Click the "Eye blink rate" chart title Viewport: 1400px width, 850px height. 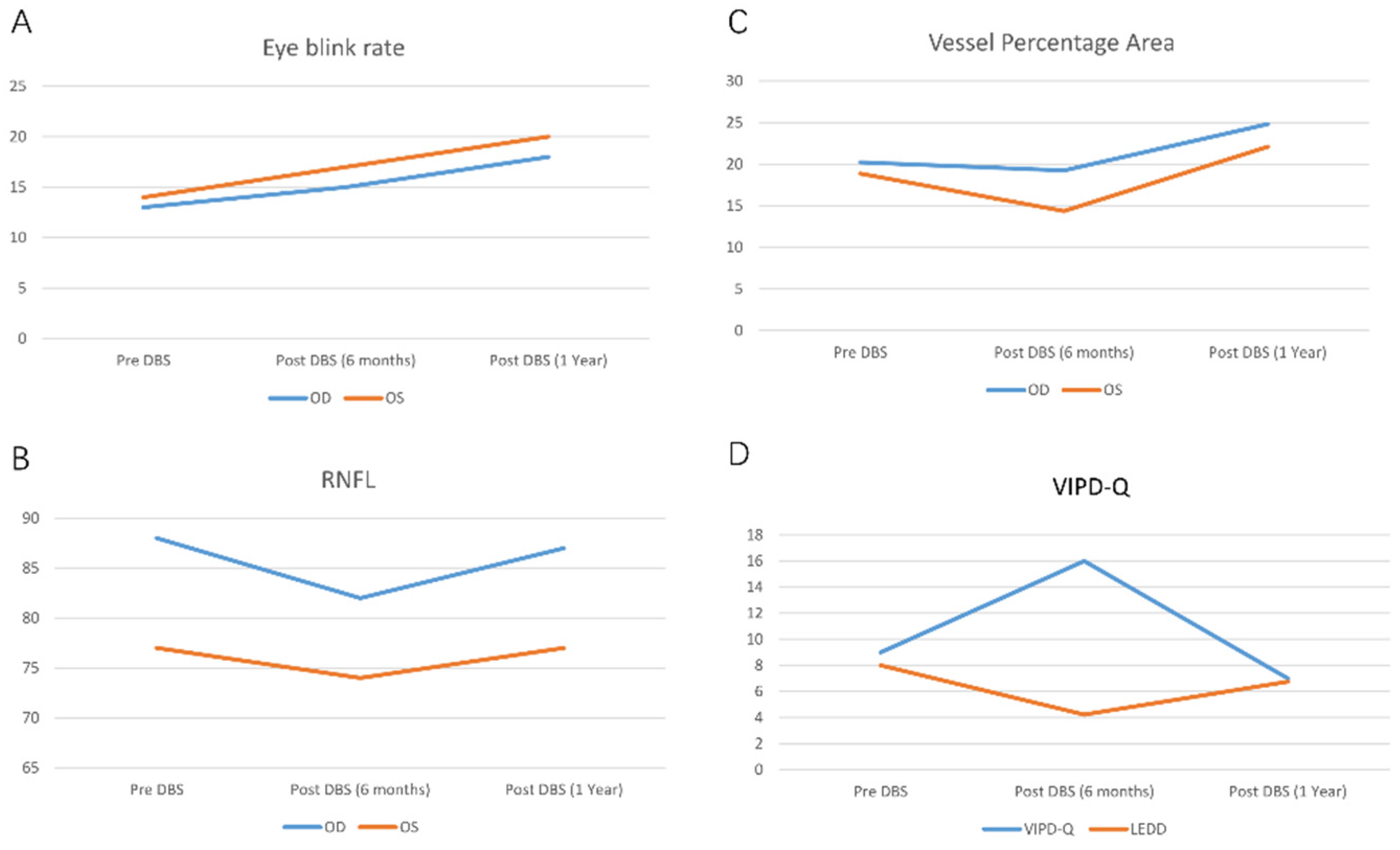(334, 48)
